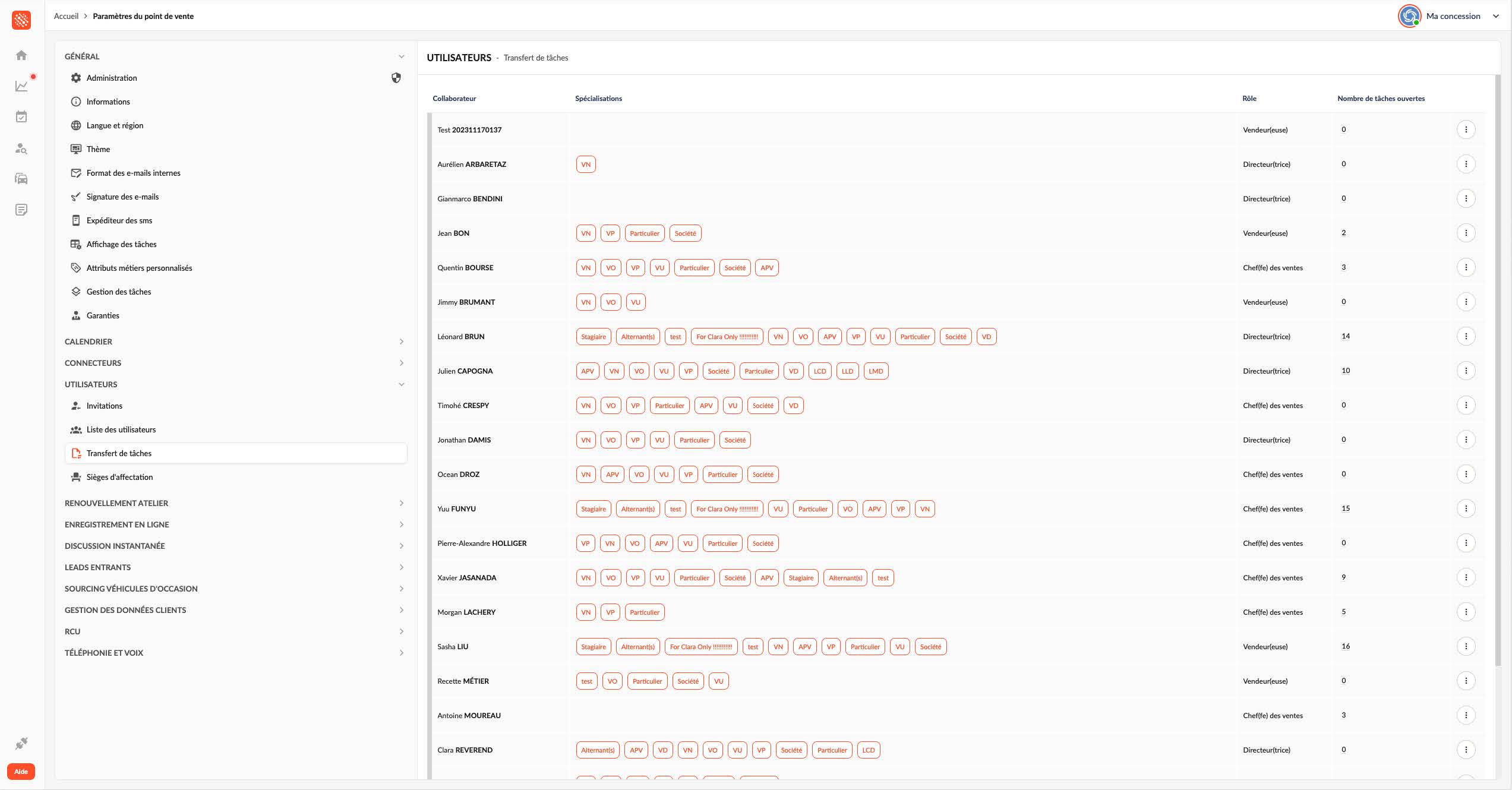Click the Accueil breadcrumb link
Screen dimensions: 1512x790
coord(66,16)
